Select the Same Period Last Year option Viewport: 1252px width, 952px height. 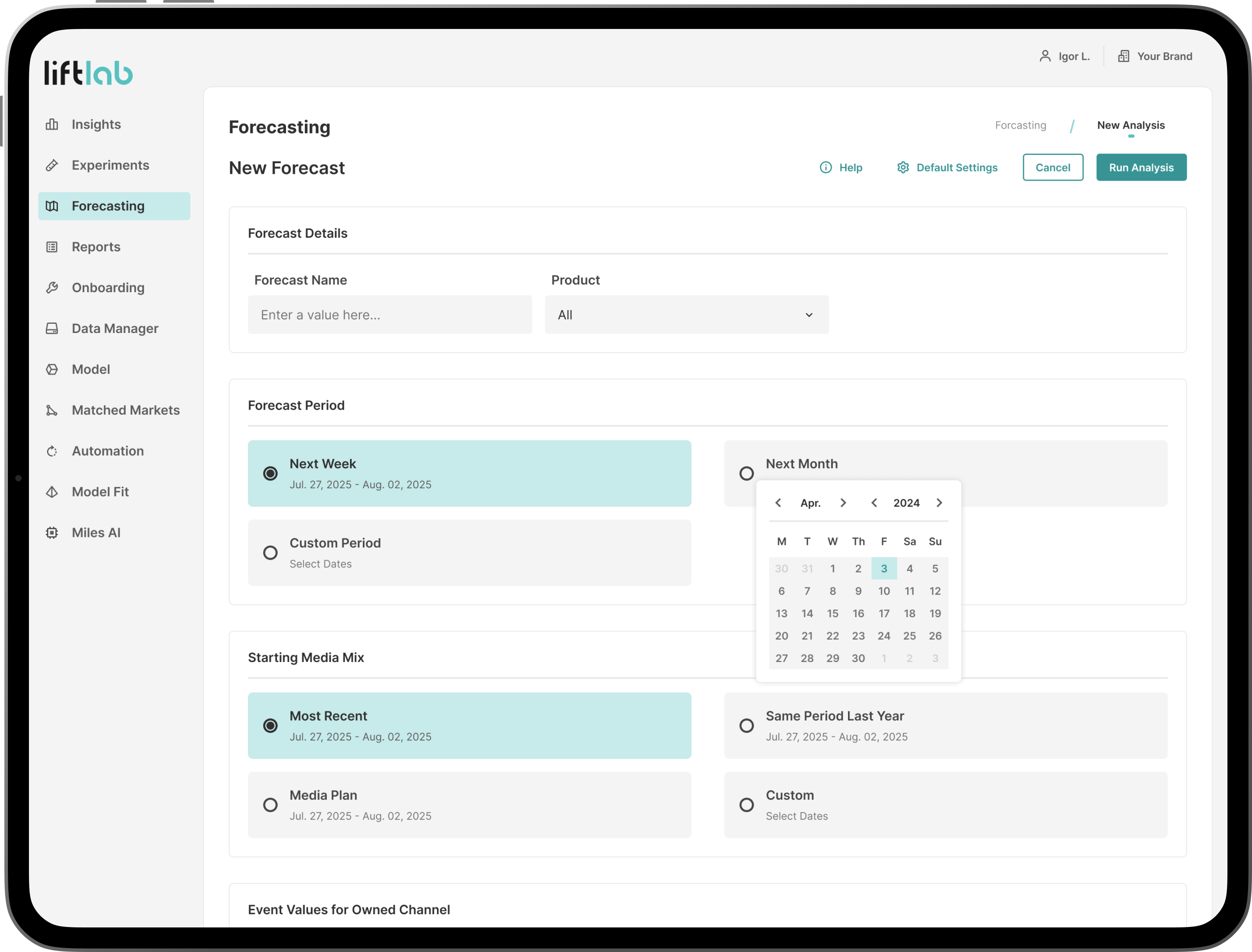click(747, 725)
